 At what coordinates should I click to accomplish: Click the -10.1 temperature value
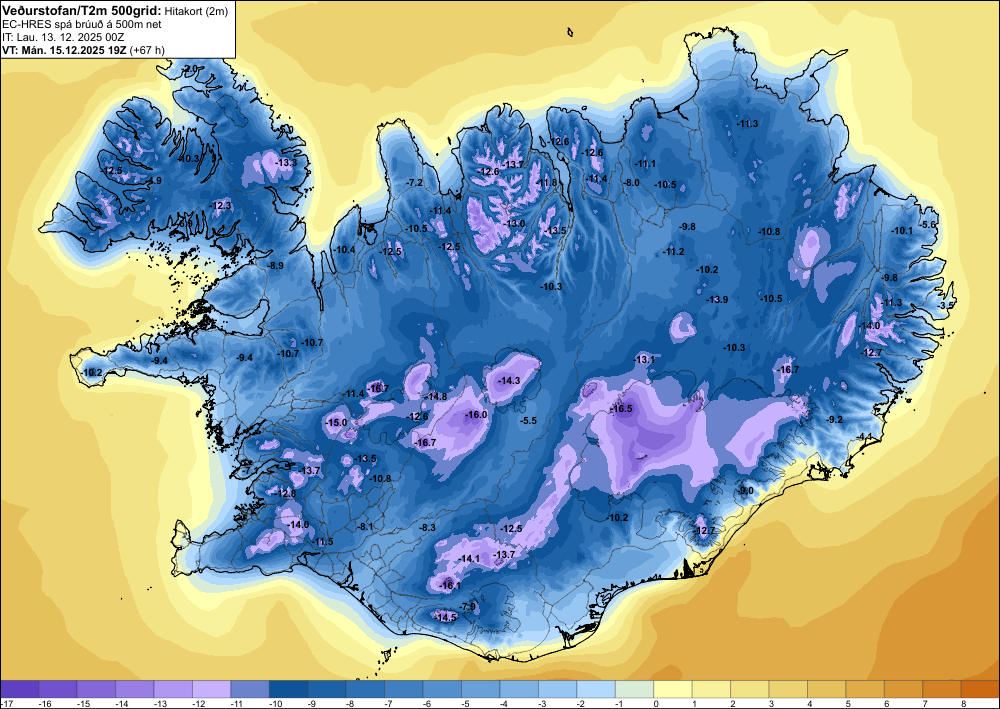point(902,231)
